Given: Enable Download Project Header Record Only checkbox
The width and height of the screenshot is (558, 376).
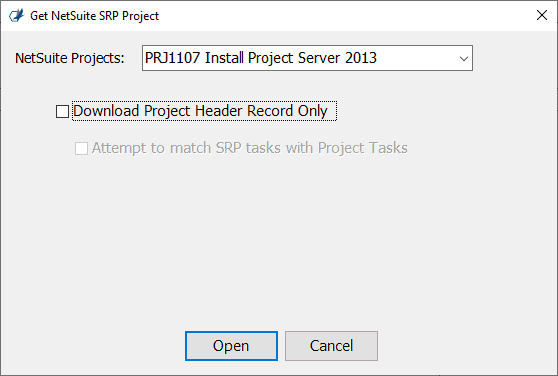Looking at the screenshot, I should point(63,111).
